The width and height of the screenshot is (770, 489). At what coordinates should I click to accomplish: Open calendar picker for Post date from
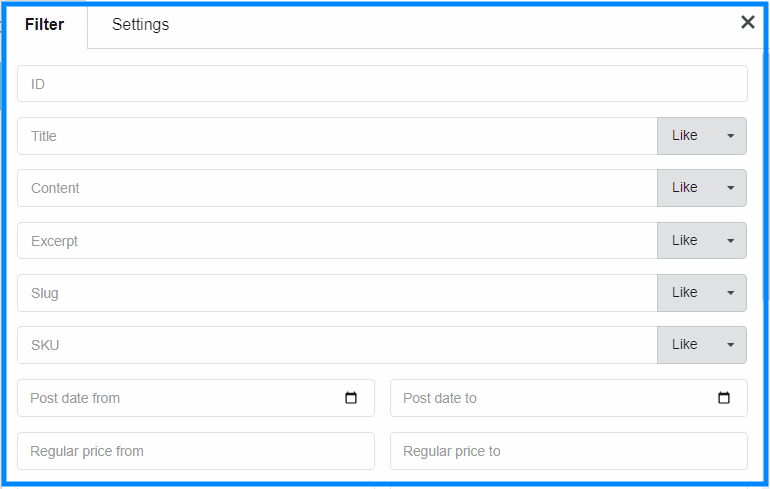(x=351, y=398)
